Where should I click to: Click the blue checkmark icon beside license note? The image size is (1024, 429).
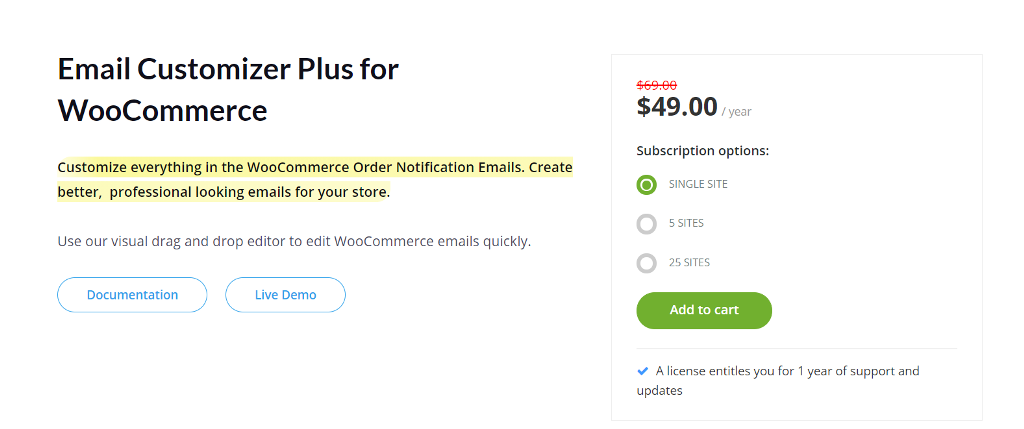coord(643,371)
